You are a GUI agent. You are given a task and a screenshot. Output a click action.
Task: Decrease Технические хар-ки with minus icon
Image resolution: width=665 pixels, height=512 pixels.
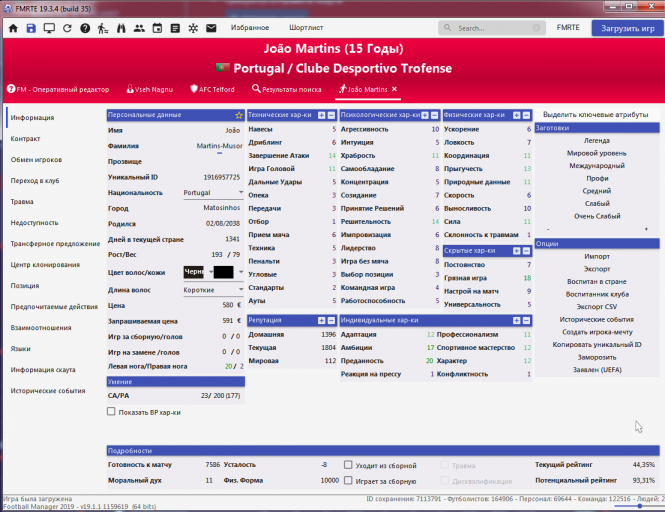pyautogui.click(x=331, y=115)
